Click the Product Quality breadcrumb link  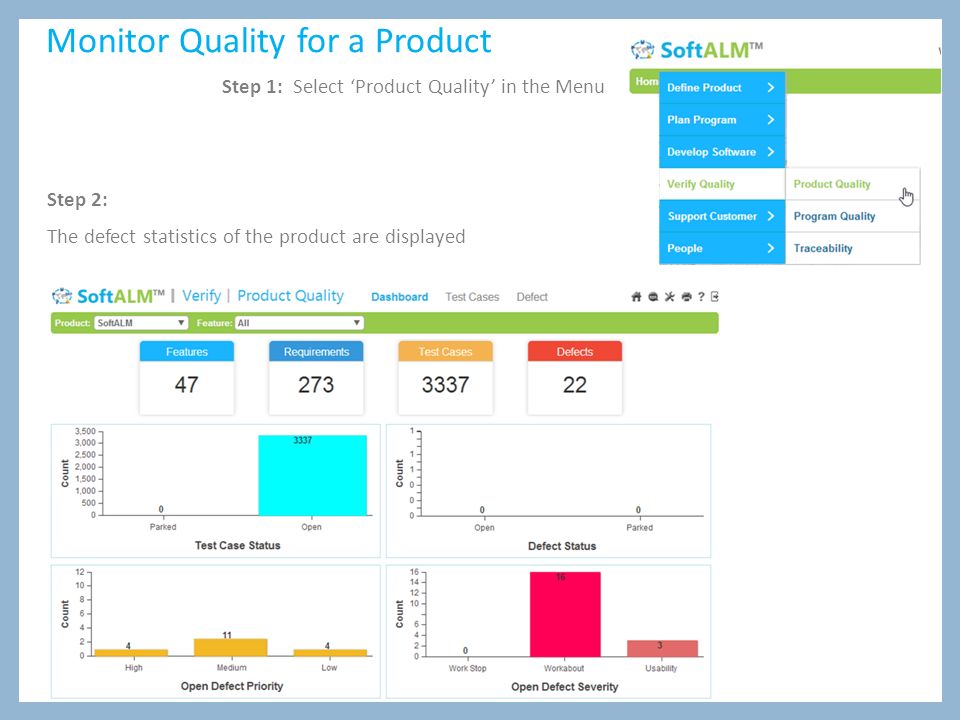tap(290, 296)
